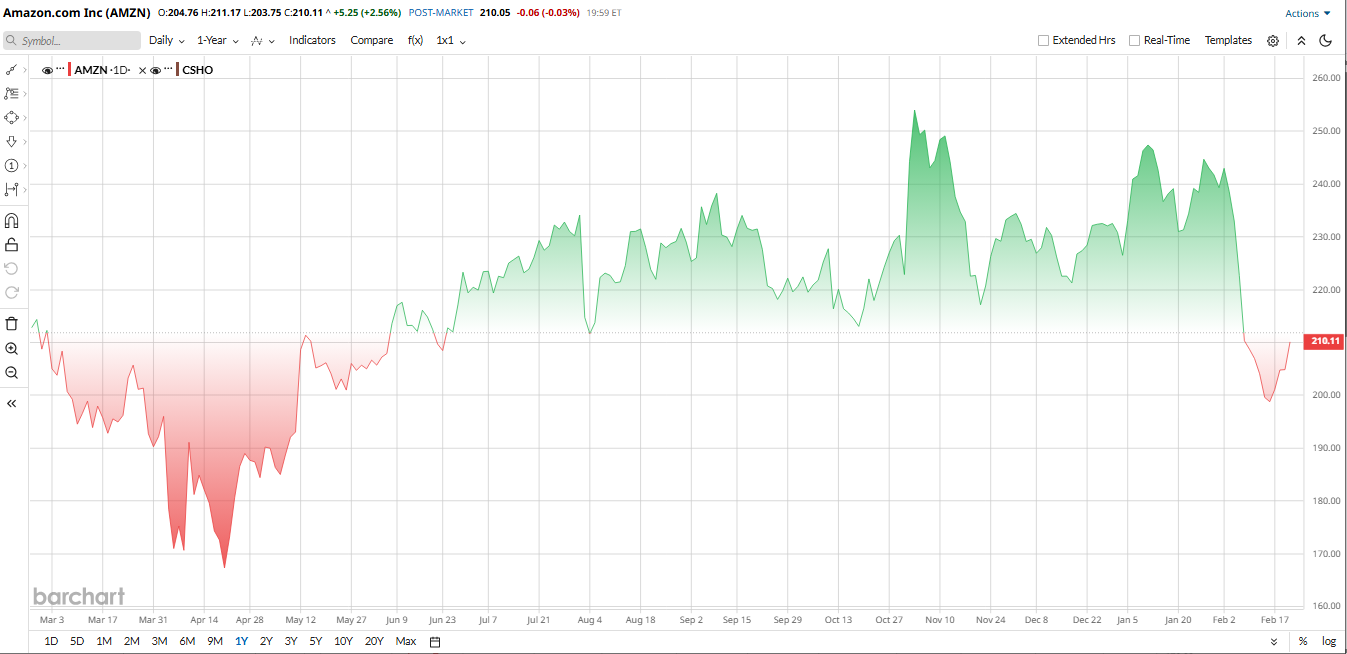
Task: Select the measure range tool
Action: [11, 190]
